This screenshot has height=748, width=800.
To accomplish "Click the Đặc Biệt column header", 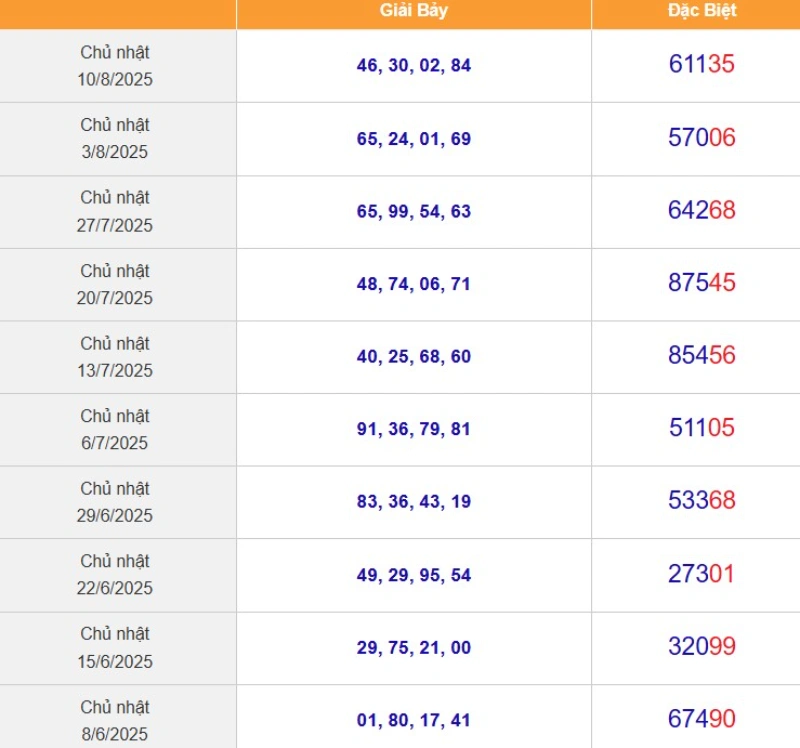I will pyautogui.click(x=702, y=11).
